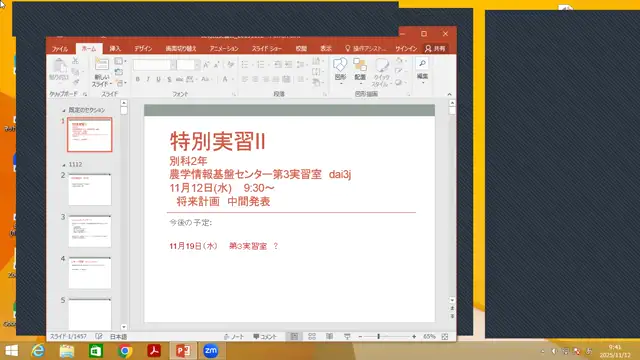
Task: Click the 65% zoom level
Action: [x=429, y=337]
